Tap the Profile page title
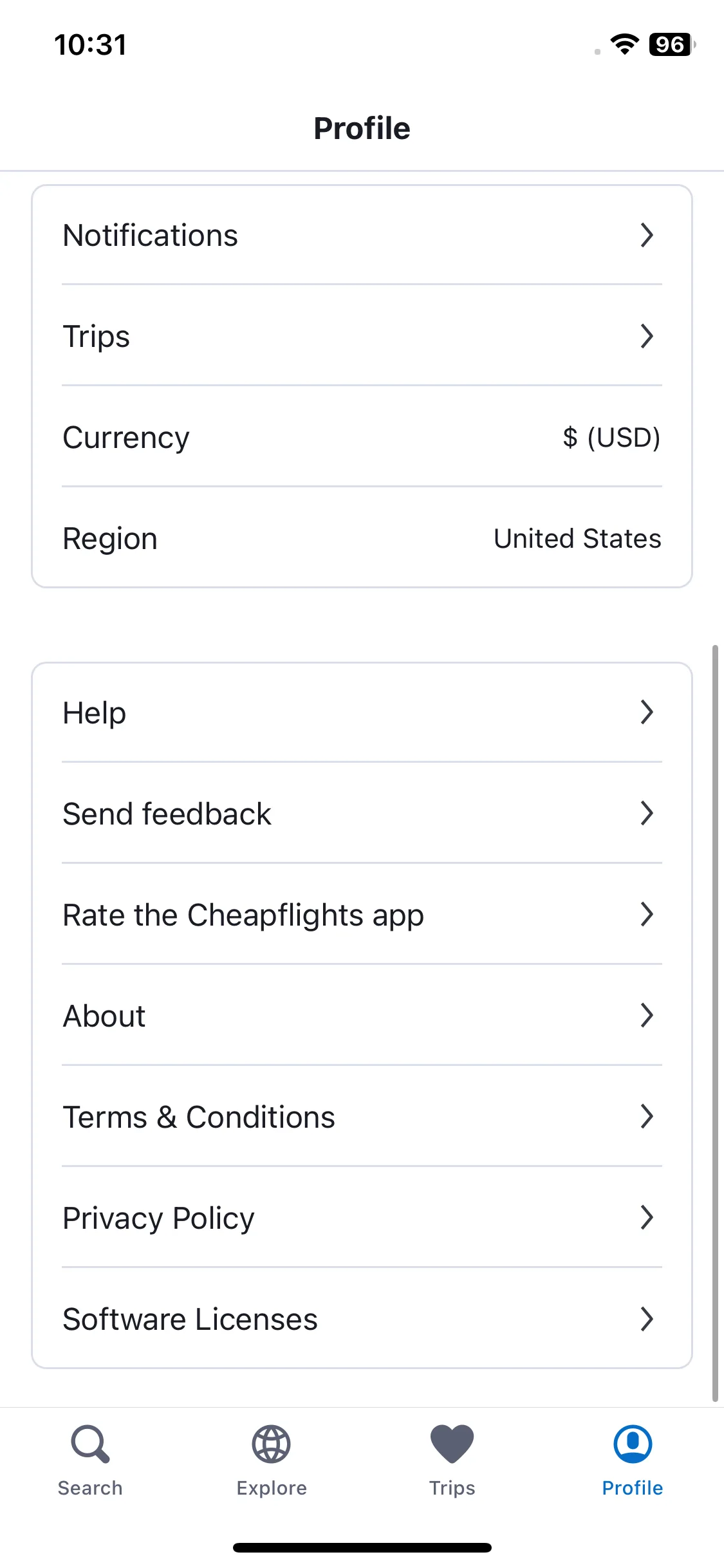 click(362, 128)
